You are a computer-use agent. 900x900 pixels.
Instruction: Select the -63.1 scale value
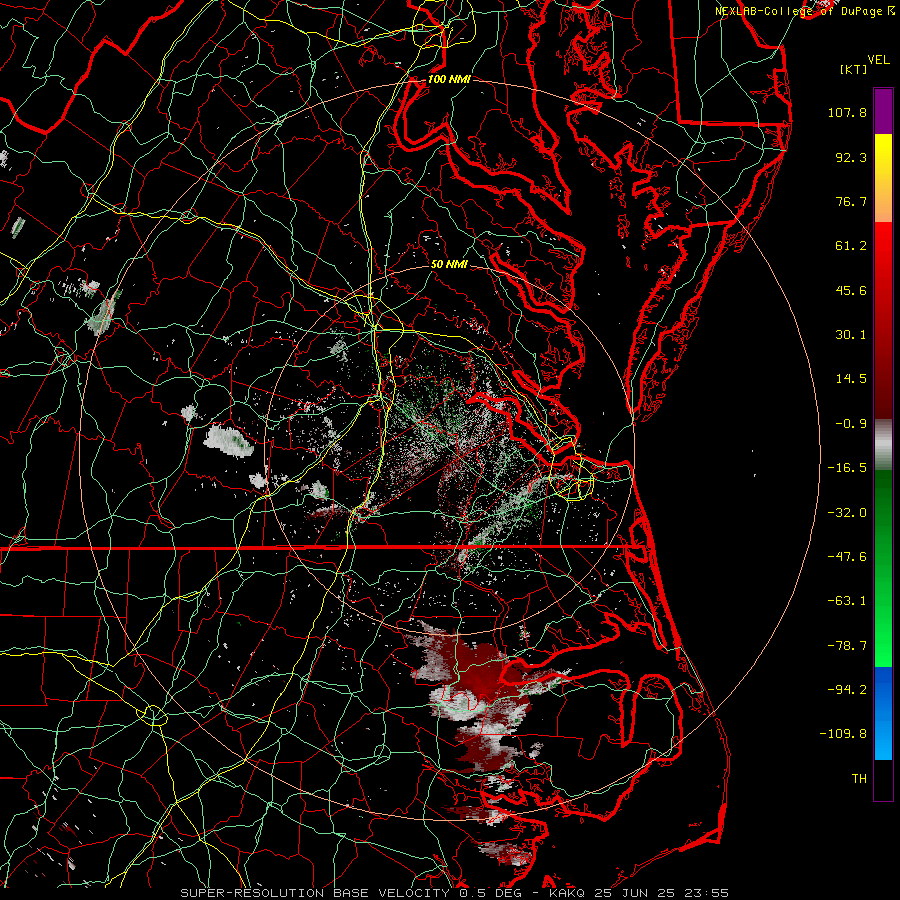847,601
